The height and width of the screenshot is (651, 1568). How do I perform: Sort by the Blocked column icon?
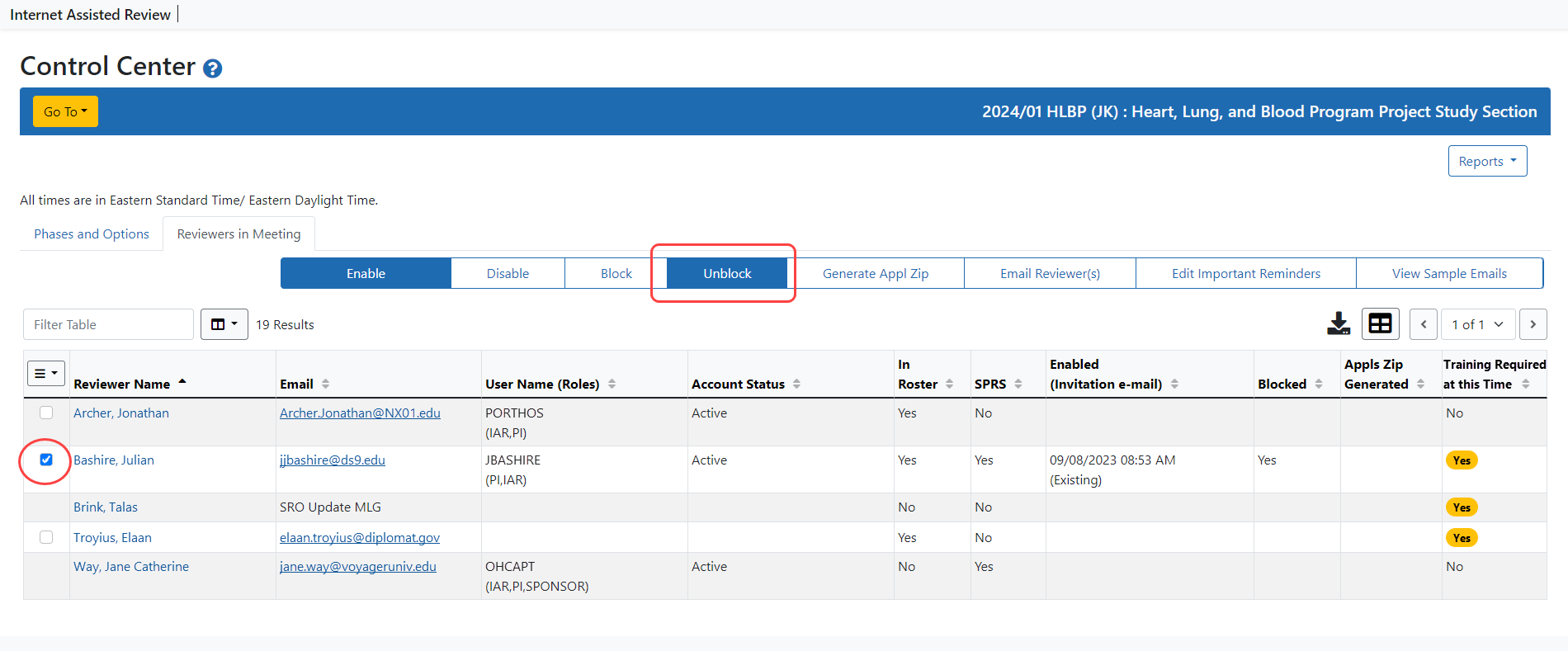click(1318, 384)
